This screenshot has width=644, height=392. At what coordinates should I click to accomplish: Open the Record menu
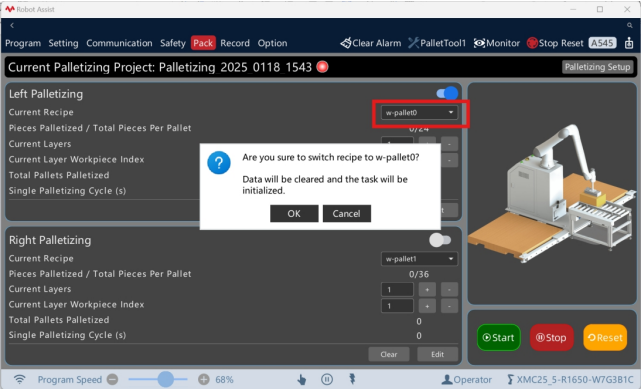235,43
